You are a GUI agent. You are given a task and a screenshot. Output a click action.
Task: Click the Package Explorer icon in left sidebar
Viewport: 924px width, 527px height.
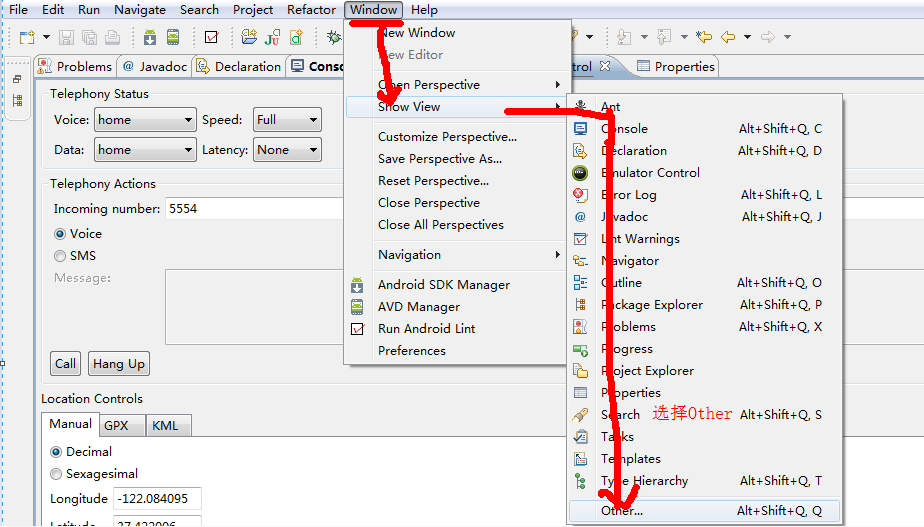pyautogui.click(x=17, y=101)
